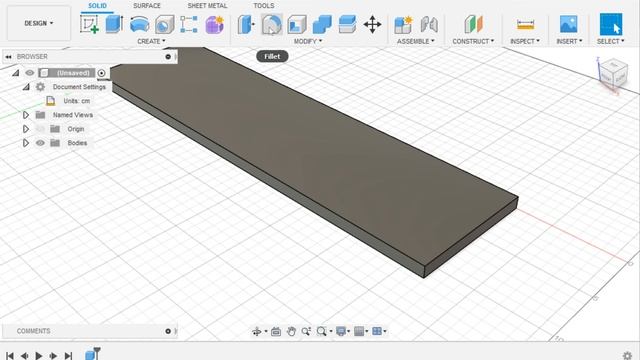Select the Create Sketch tool

pyautogui.click(x=89, y=24)
